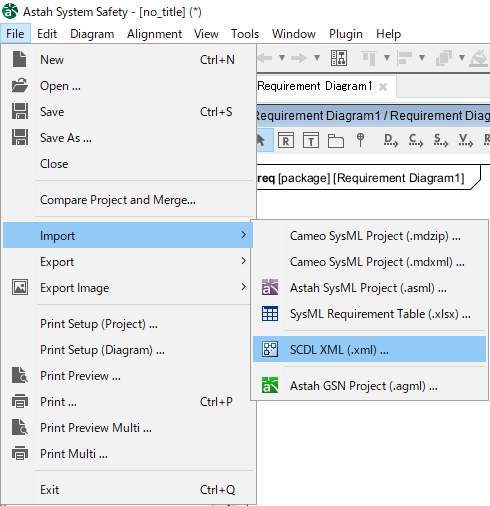The image size is (490, 506).
Task: Open the align left dropdown arrow
Action: (422, 58)
